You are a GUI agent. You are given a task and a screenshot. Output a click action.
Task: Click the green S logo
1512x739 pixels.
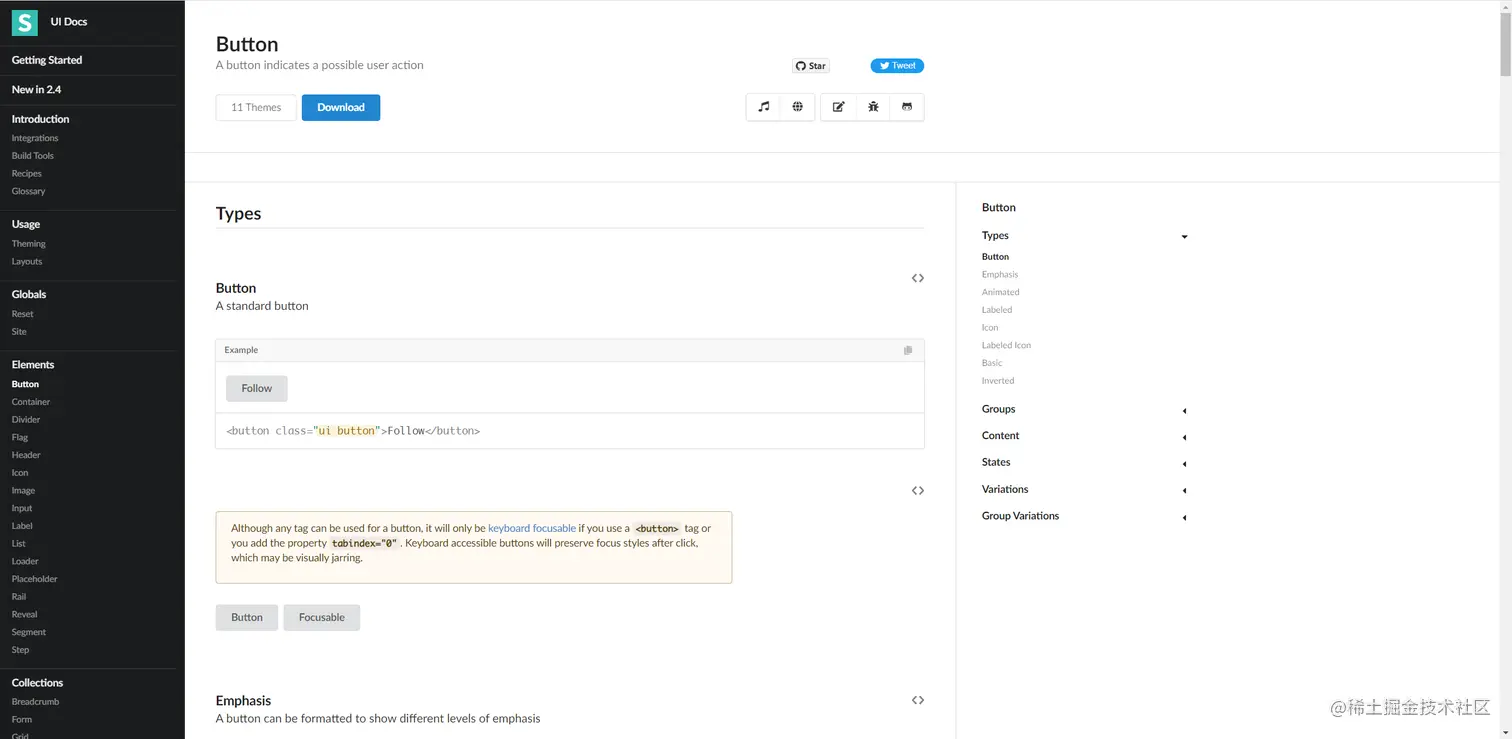(24, 22)
